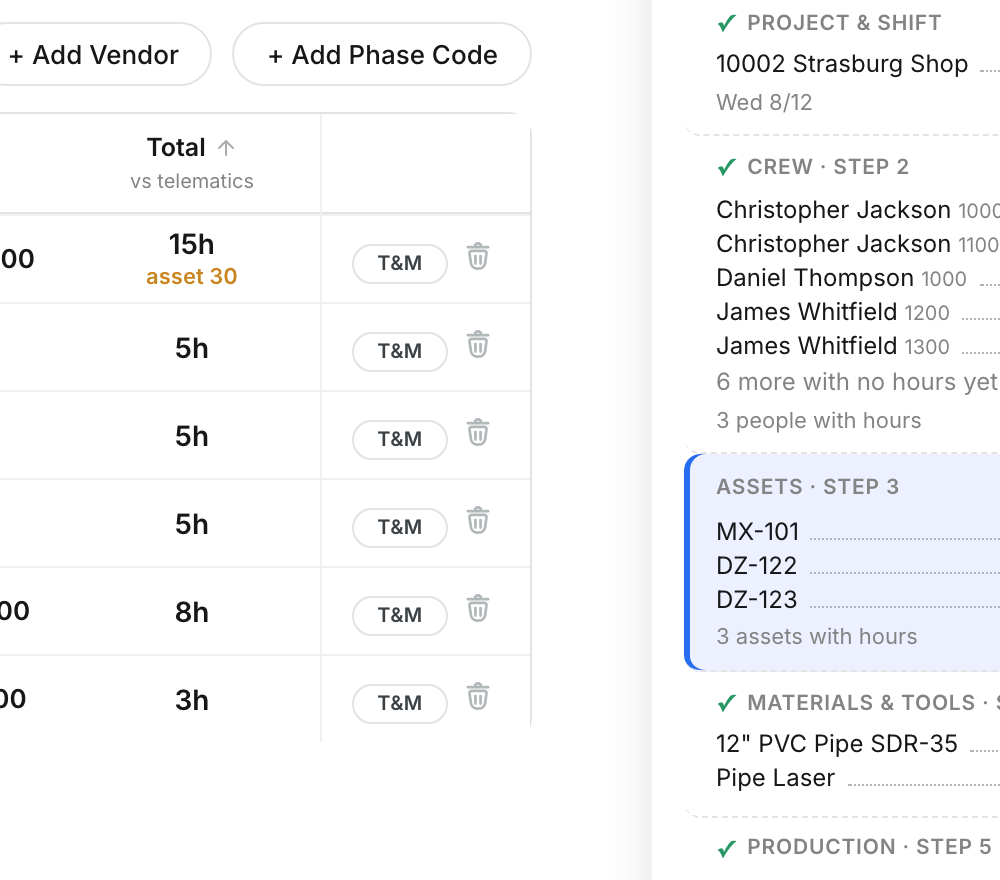Open the Crew Step 2 card
This screenshot has height=880, width=1000.
click(842, 295)
